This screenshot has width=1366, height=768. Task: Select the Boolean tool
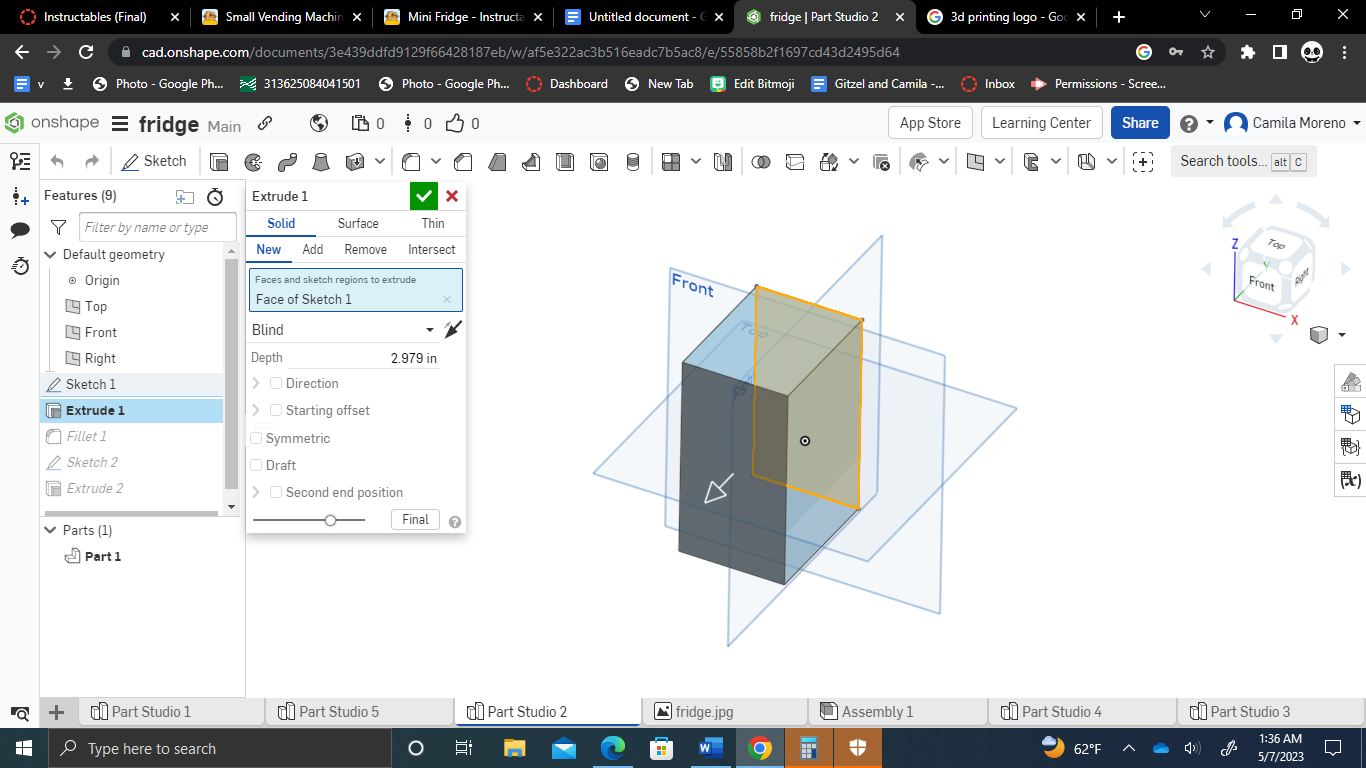pyautogui.click(x=761, y=160)
